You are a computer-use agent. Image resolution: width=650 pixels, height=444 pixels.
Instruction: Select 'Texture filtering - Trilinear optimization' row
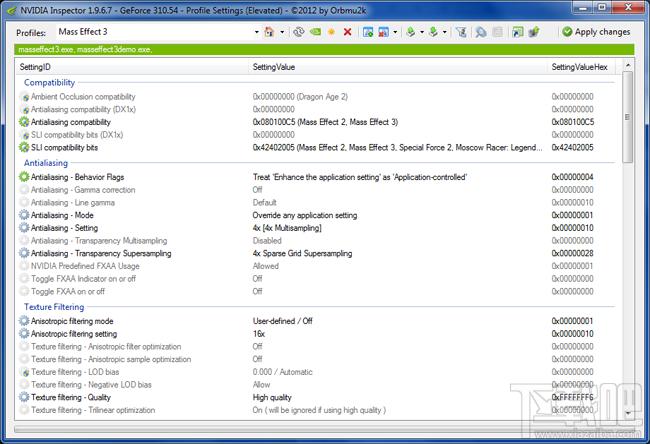click(317, 410)
